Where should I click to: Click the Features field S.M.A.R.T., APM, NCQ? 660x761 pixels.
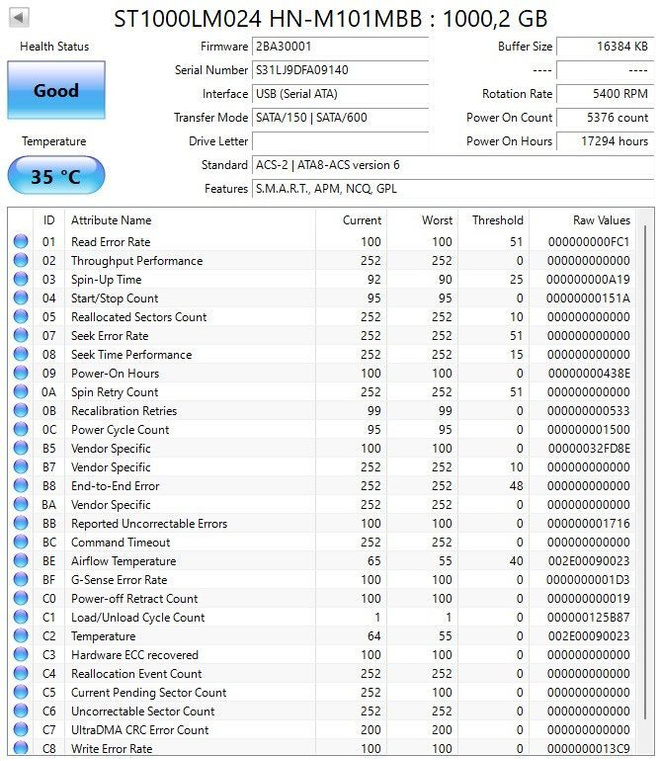tap(453, 189)
